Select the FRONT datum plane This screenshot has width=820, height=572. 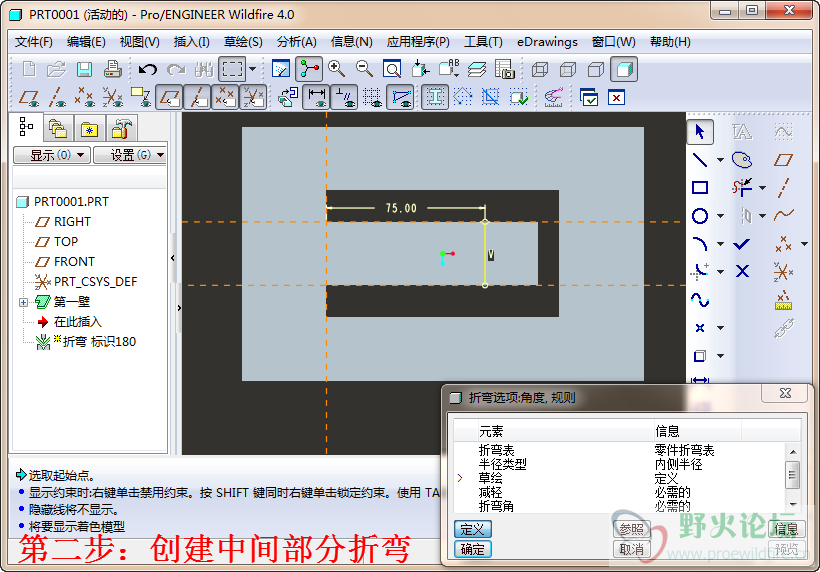coord(74,262)
